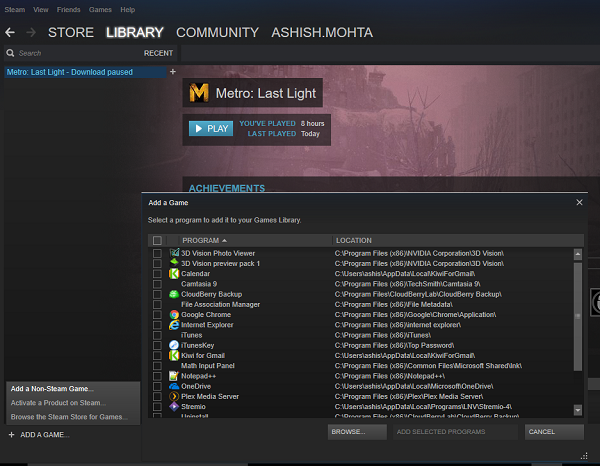Image resolution: width=600 pixels, height=466 pixels.
Task: Click the Stremio icon
Action: [174, 406]
